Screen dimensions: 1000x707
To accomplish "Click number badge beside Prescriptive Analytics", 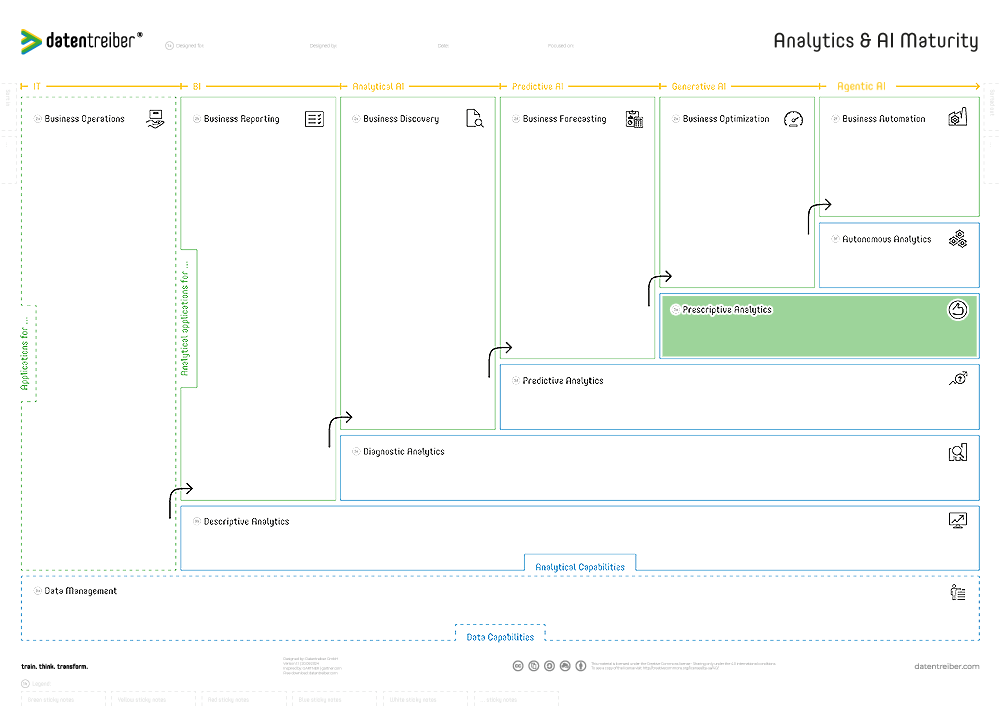I will [x=675, y=310].
